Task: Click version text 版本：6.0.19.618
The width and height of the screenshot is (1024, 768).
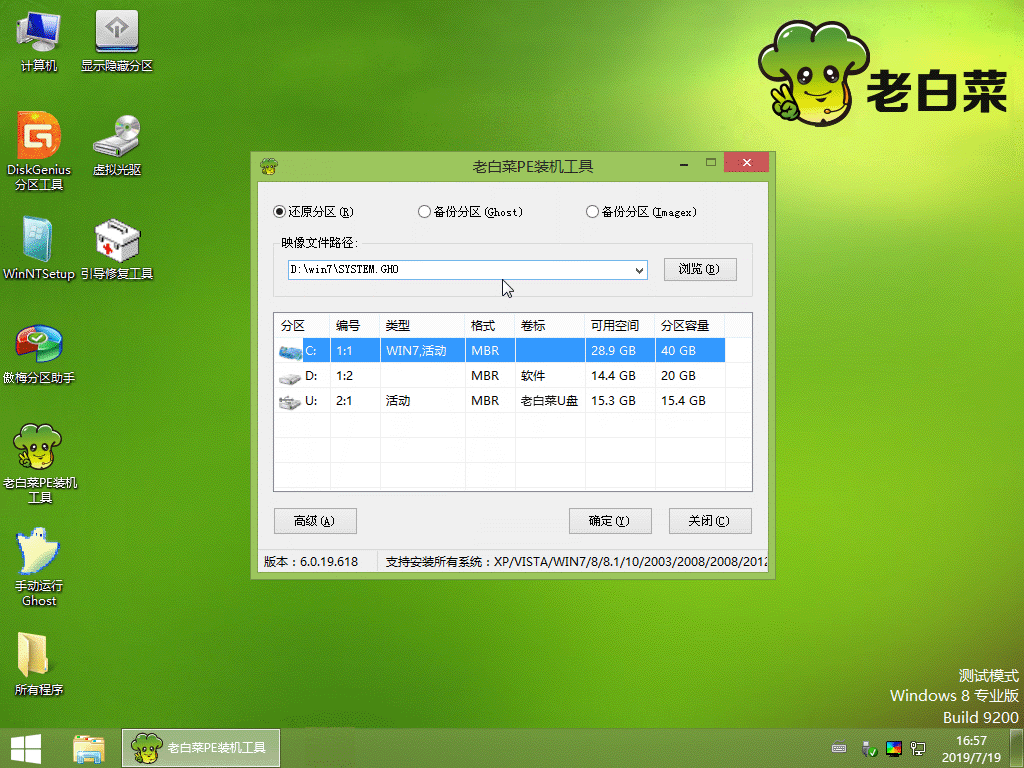Action: (311, 562)
